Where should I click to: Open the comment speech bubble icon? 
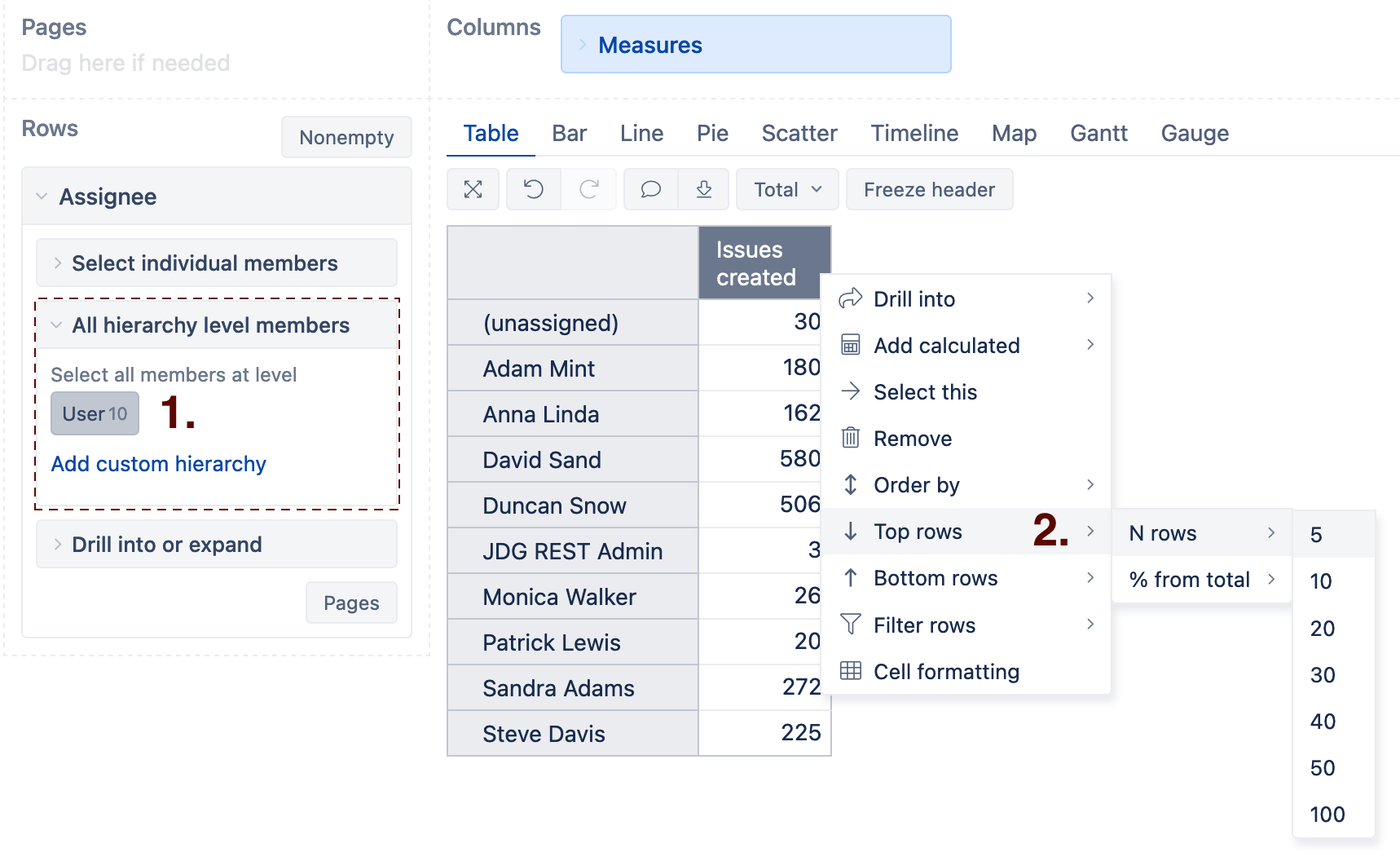click(650, 190)
